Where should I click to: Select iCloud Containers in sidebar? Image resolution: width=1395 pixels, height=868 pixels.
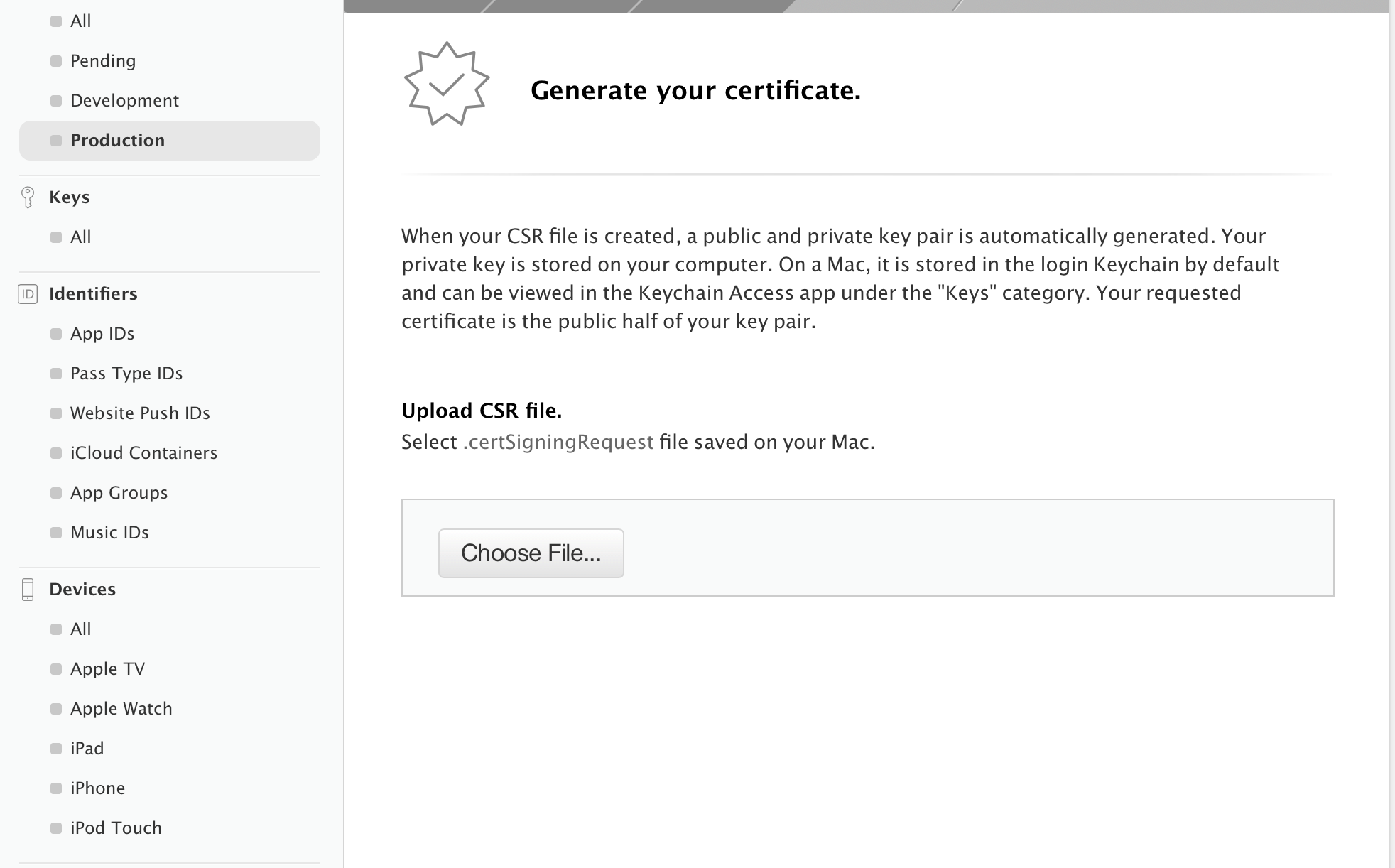[143, 453]
